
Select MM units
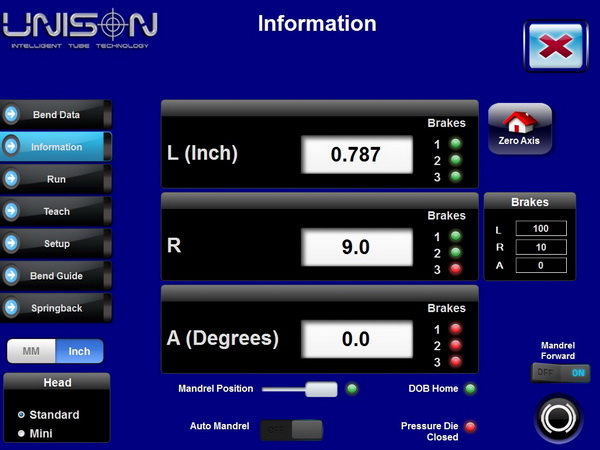tap(31, 352)
